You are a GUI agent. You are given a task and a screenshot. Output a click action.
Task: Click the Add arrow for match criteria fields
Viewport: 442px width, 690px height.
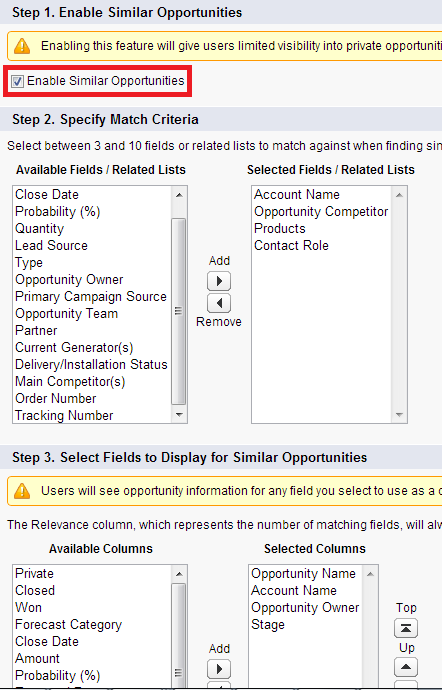click(x=219, y=281)
